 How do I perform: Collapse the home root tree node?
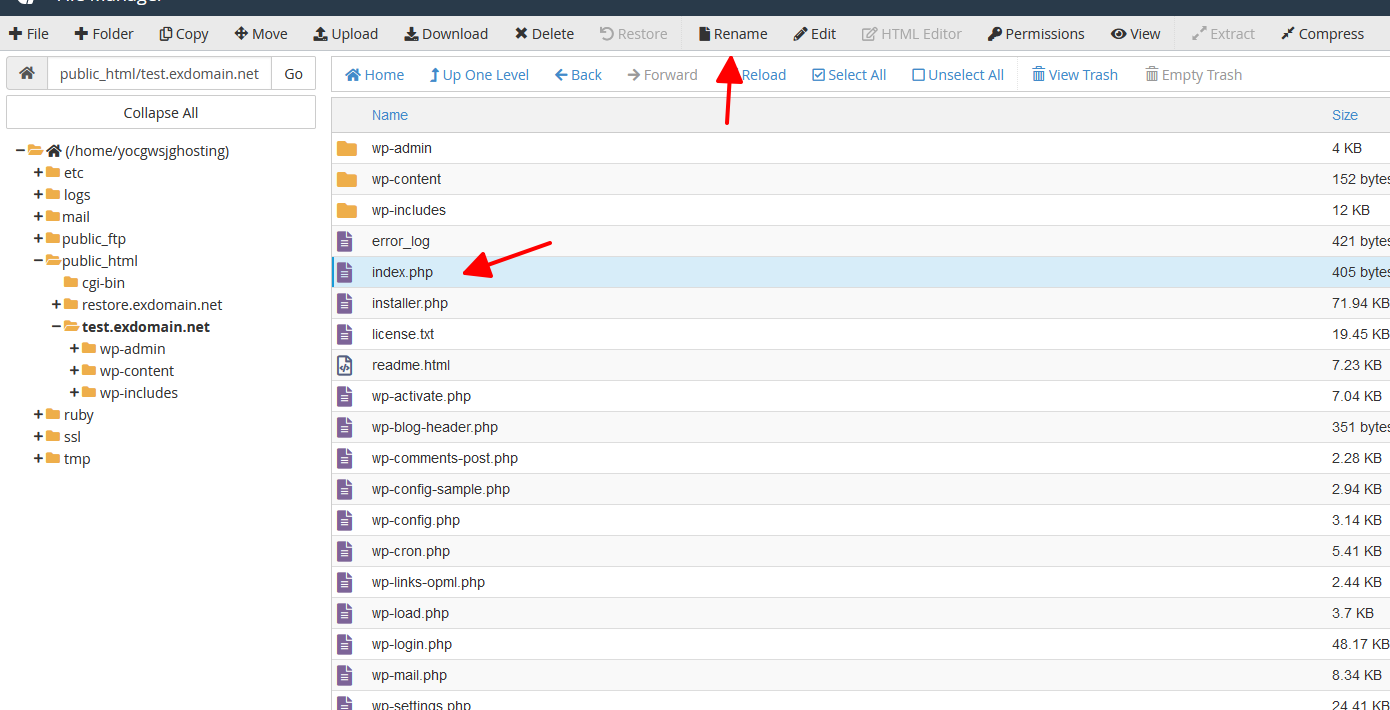(x=20, y=151)
